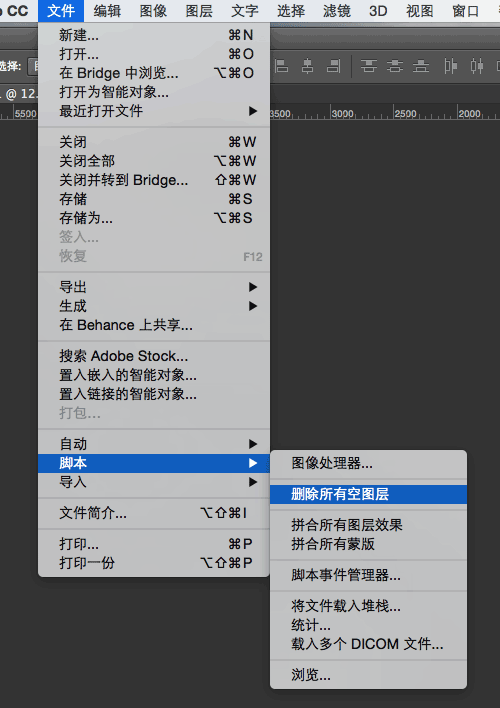Expand the 自动 submenu

point(154,444)
